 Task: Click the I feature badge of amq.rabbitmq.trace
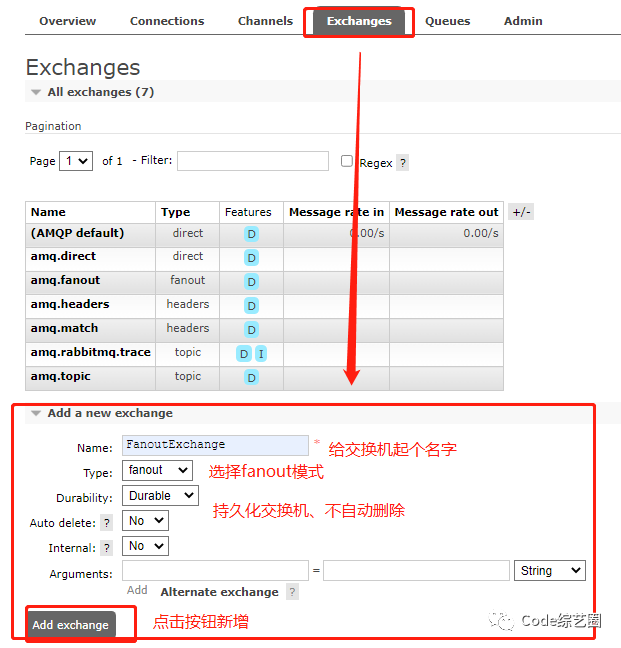pyautogui.click(x=261, y=354)
